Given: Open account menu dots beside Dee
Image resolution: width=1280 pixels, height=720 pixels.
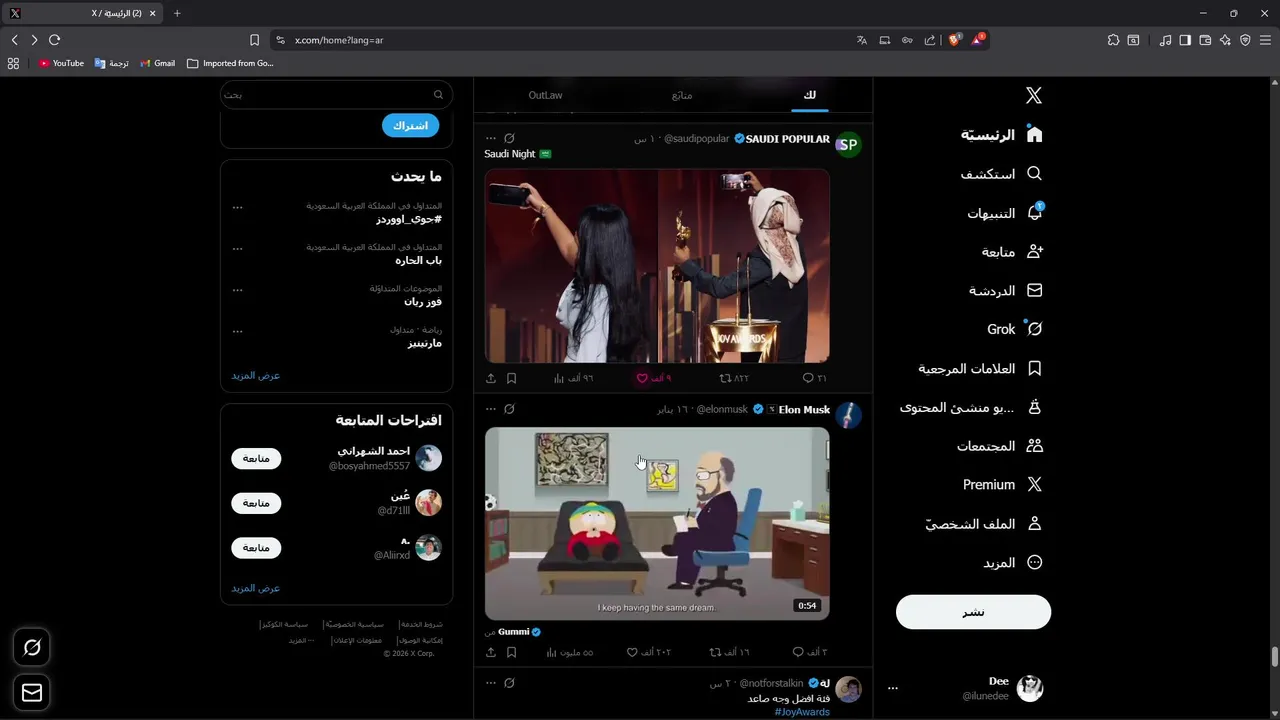Looking at the screenshot, I should point(893,688).
